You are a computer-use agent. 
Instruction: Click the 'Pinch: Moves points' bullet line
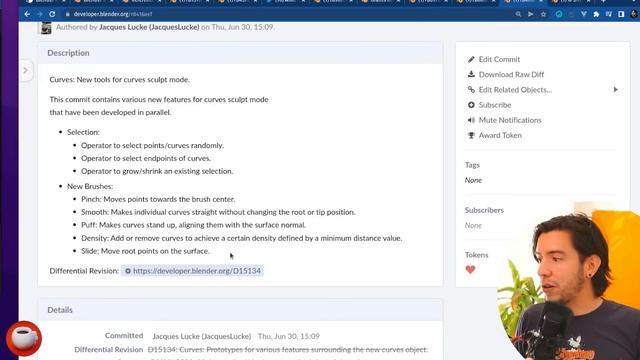point(158,199)
